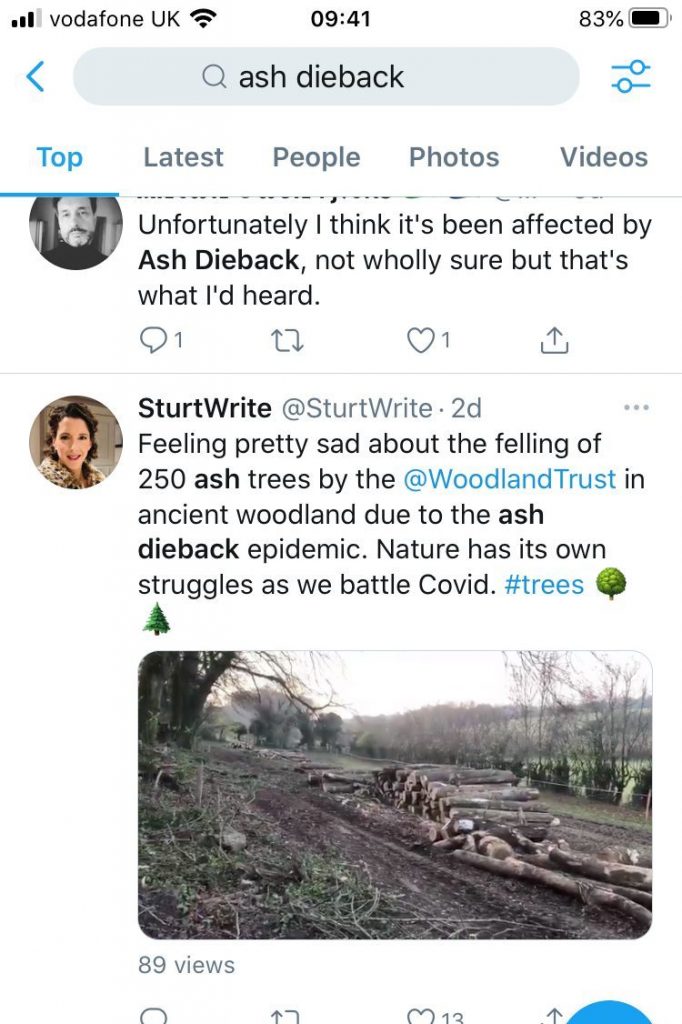Open the Photos search results tab
The image size is (682, 1024).
454,157
